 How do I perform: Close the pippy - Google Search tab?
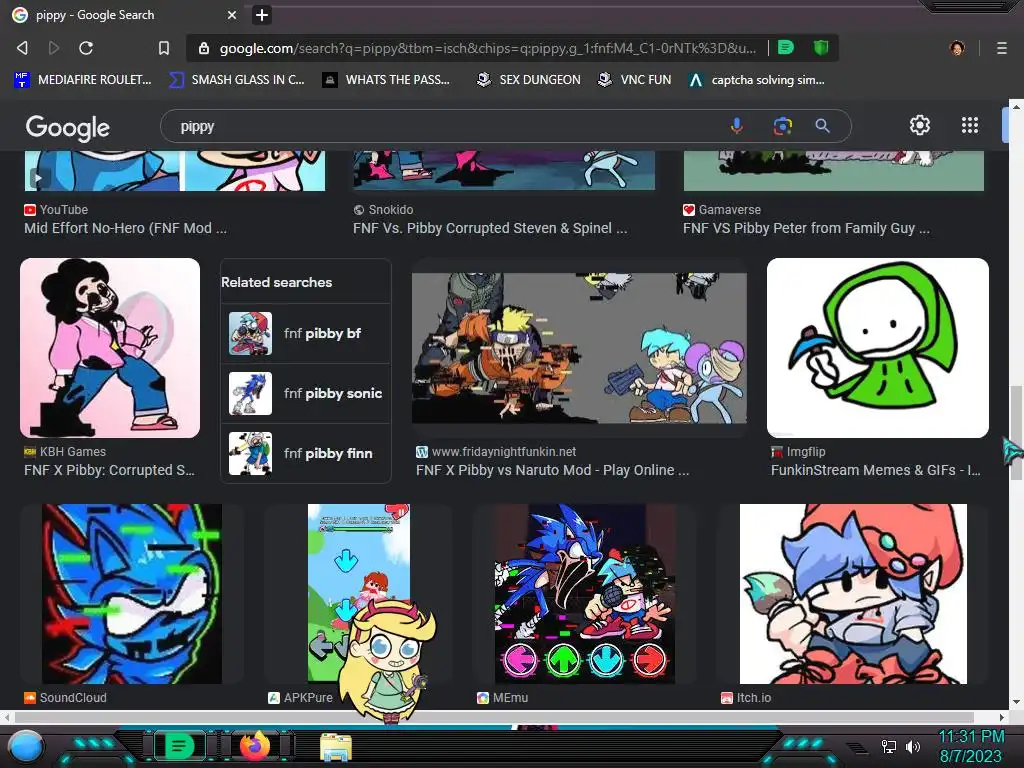point(232,14)
